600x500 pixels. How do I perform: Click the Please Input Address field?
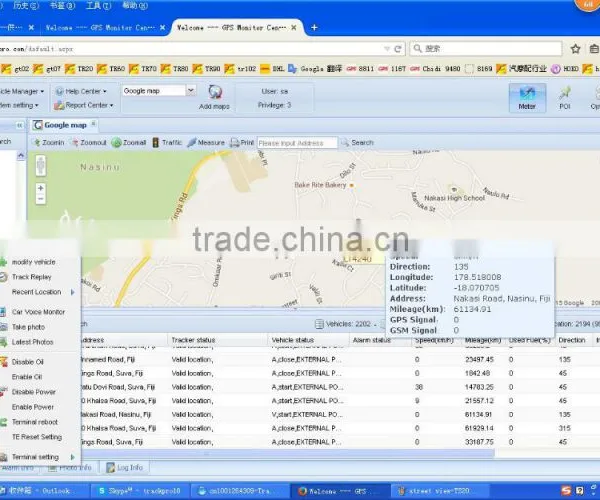tap(297, 143)
